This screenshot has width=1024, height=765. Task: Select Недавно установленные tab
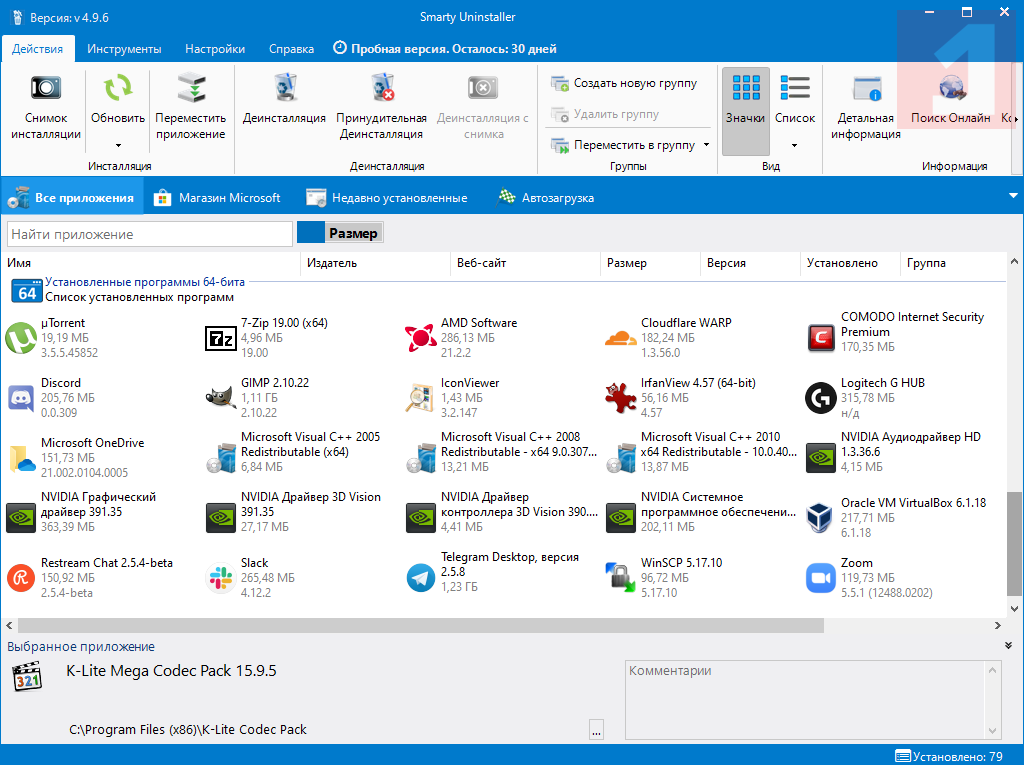pos(387,197)
